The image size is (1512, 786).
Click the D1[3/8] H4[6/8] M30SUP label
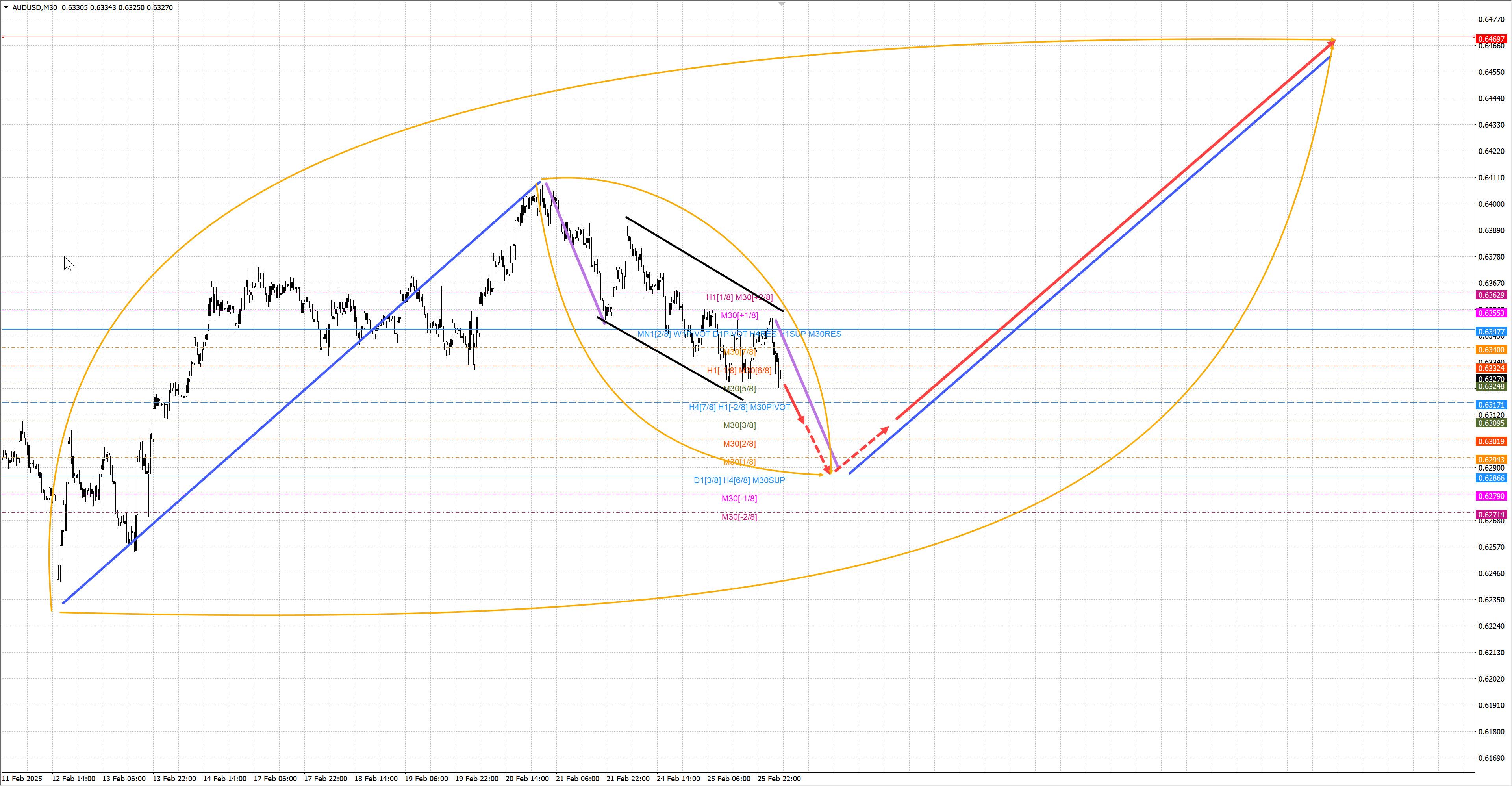[x=739, y=480]
